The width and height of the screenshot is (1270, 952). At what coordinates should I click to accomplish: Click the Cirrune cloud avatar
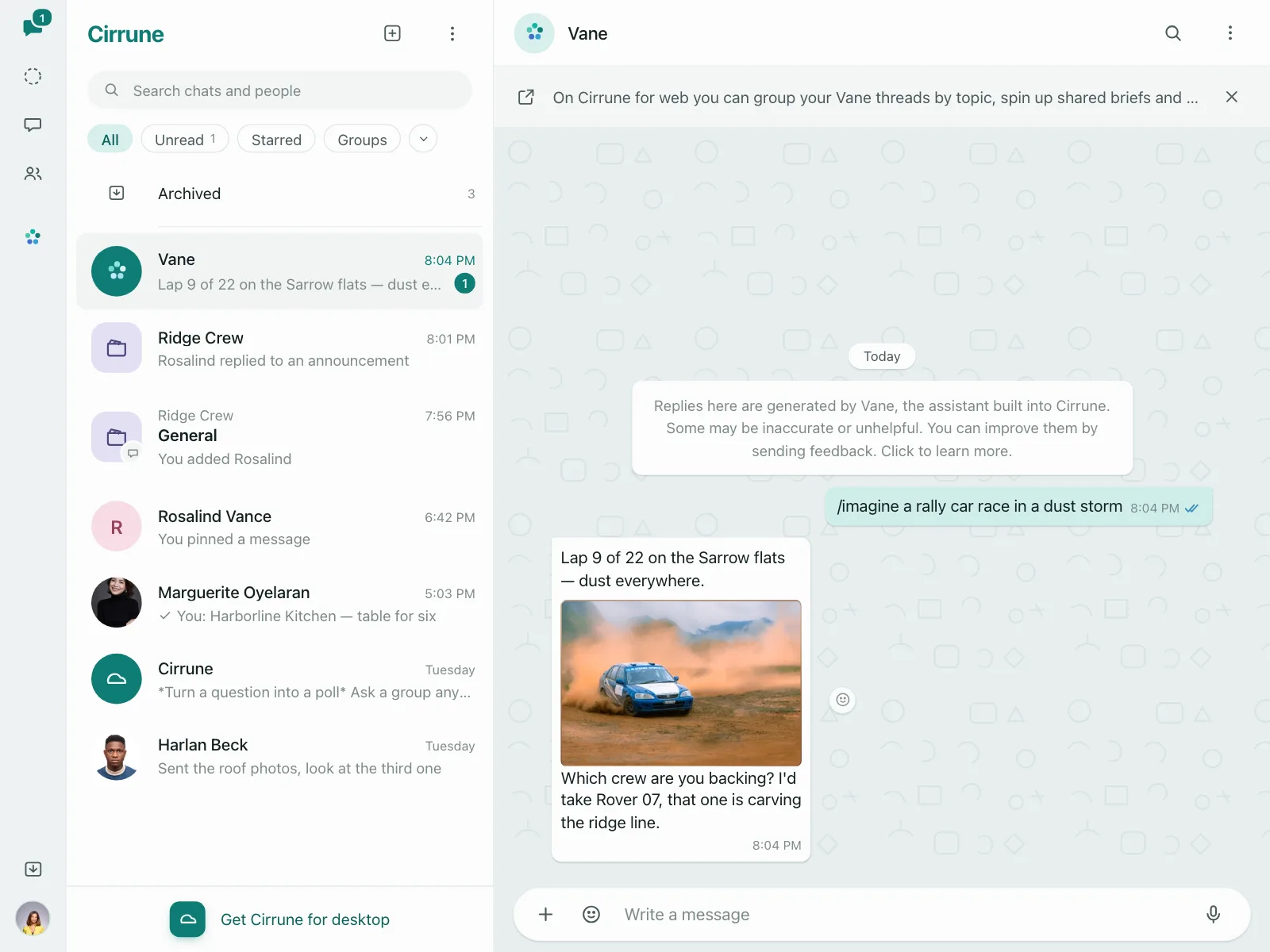coord(117,679)
